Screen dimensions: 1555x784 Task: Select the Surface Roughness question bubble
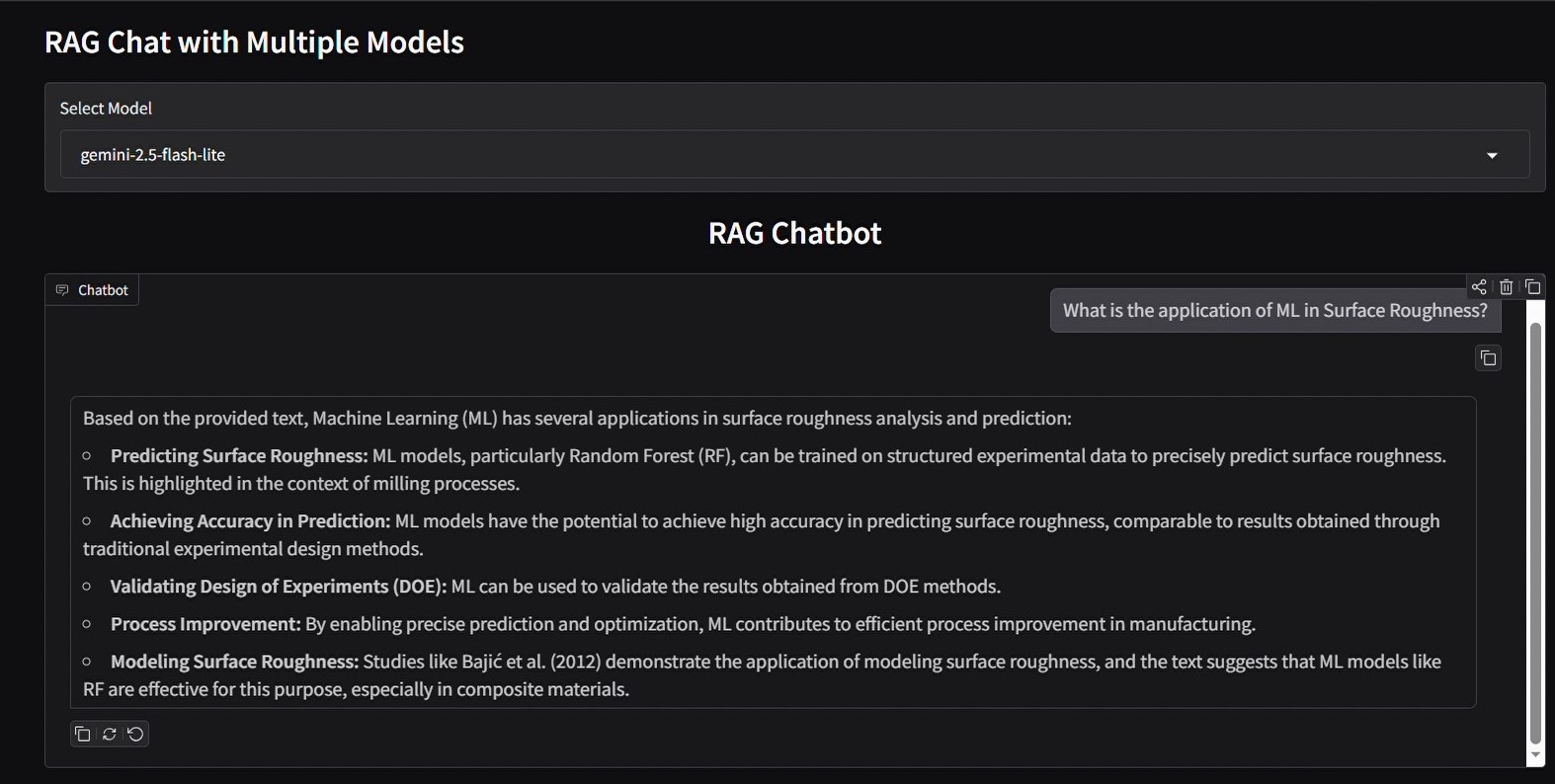1274,310
